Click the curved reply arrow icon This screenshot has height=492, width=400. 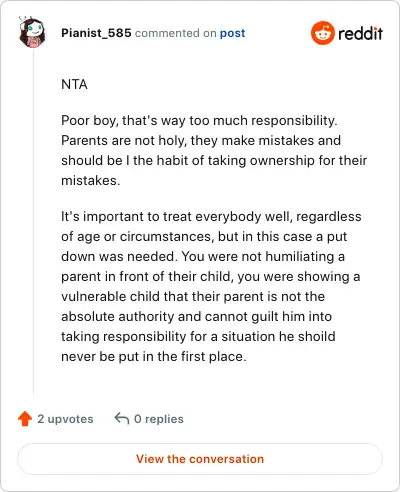coord(122,419)
